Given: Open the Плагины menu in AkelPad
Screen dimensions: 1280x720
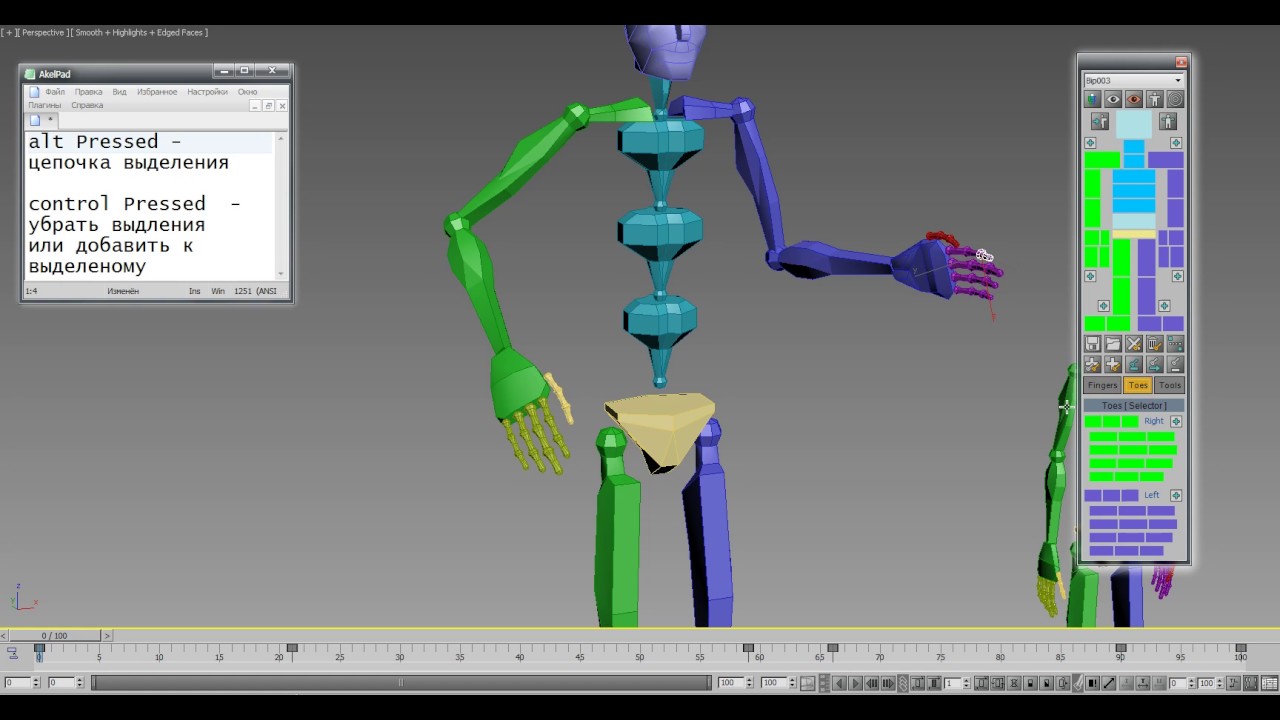Looking at the screenshot, I should [45, 105].
